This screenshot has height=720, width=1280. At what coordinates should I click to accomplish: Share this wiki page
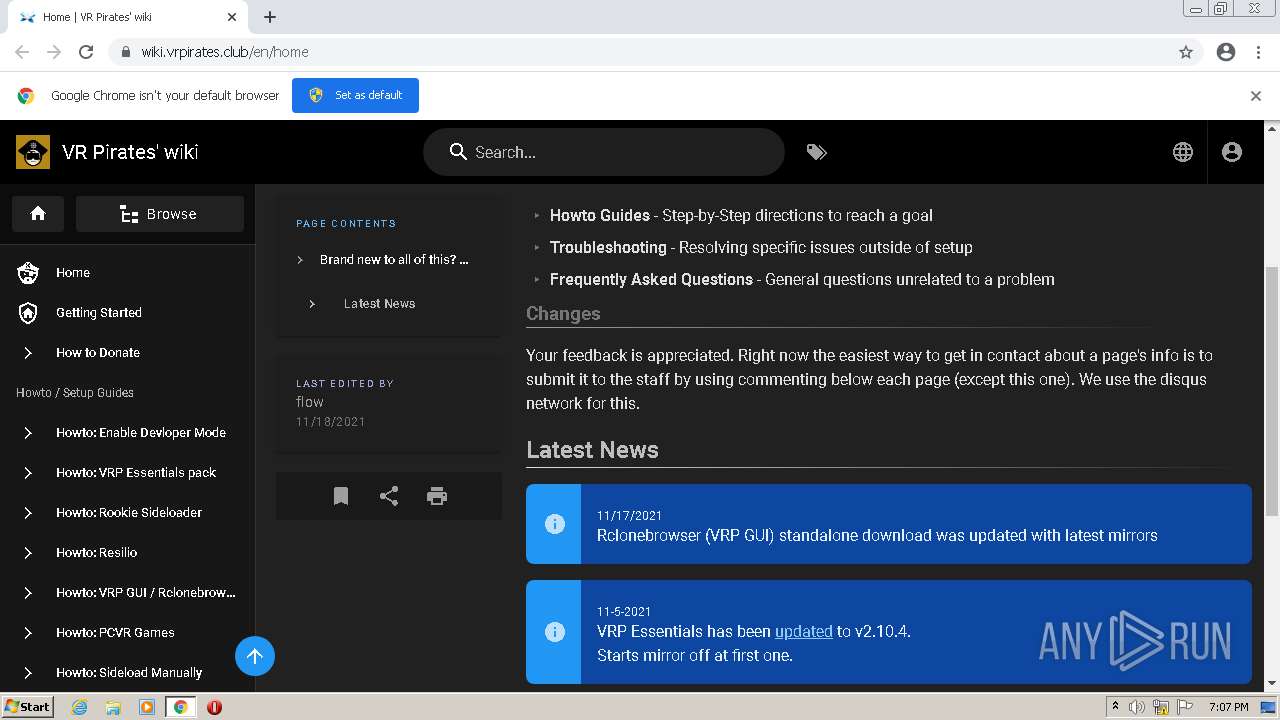[x=389, y=496]
